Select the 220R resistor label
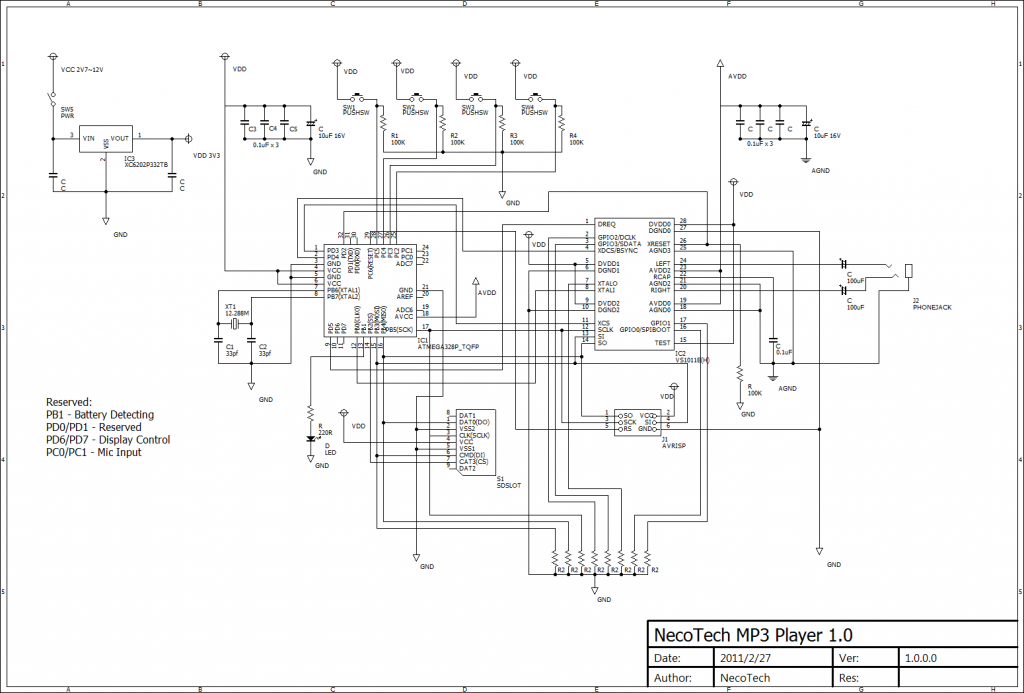The height and width of the screenshot is (693, 1024). tap(325, 432)
